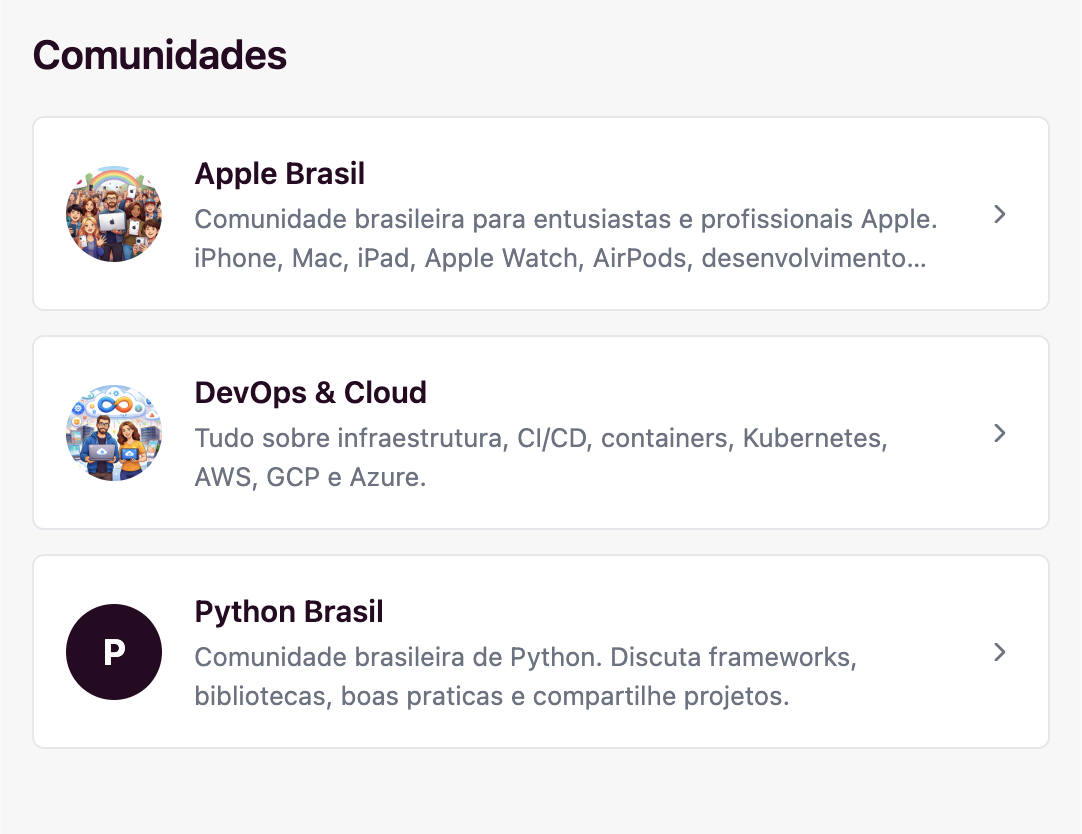This screenshot has height=834, width=1082.
Task: Click the DevOps & Cloud community avatar
Action: 114,433
